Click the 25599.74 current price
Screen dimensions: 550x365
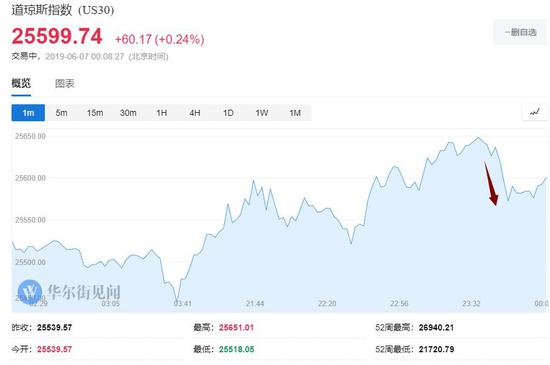(57, 36)
